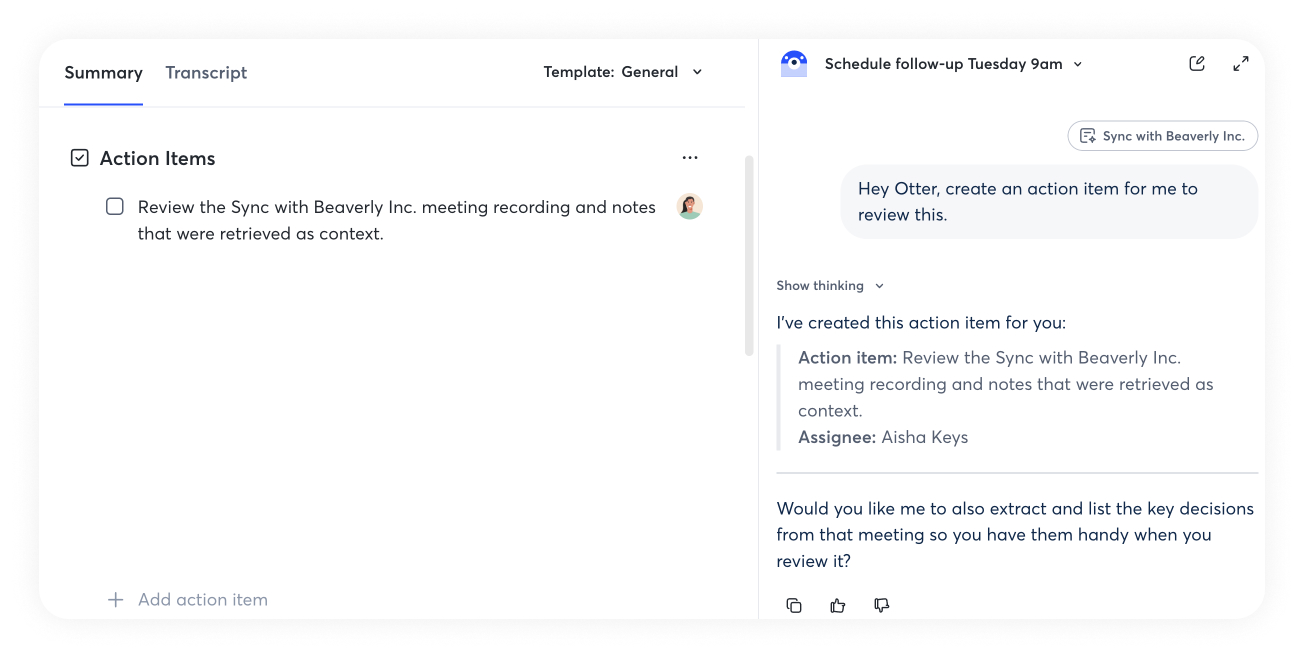Expand the Schedule follow-up chat title dropdown
The image size is (1294, 658).
(x=1077, y=64)
